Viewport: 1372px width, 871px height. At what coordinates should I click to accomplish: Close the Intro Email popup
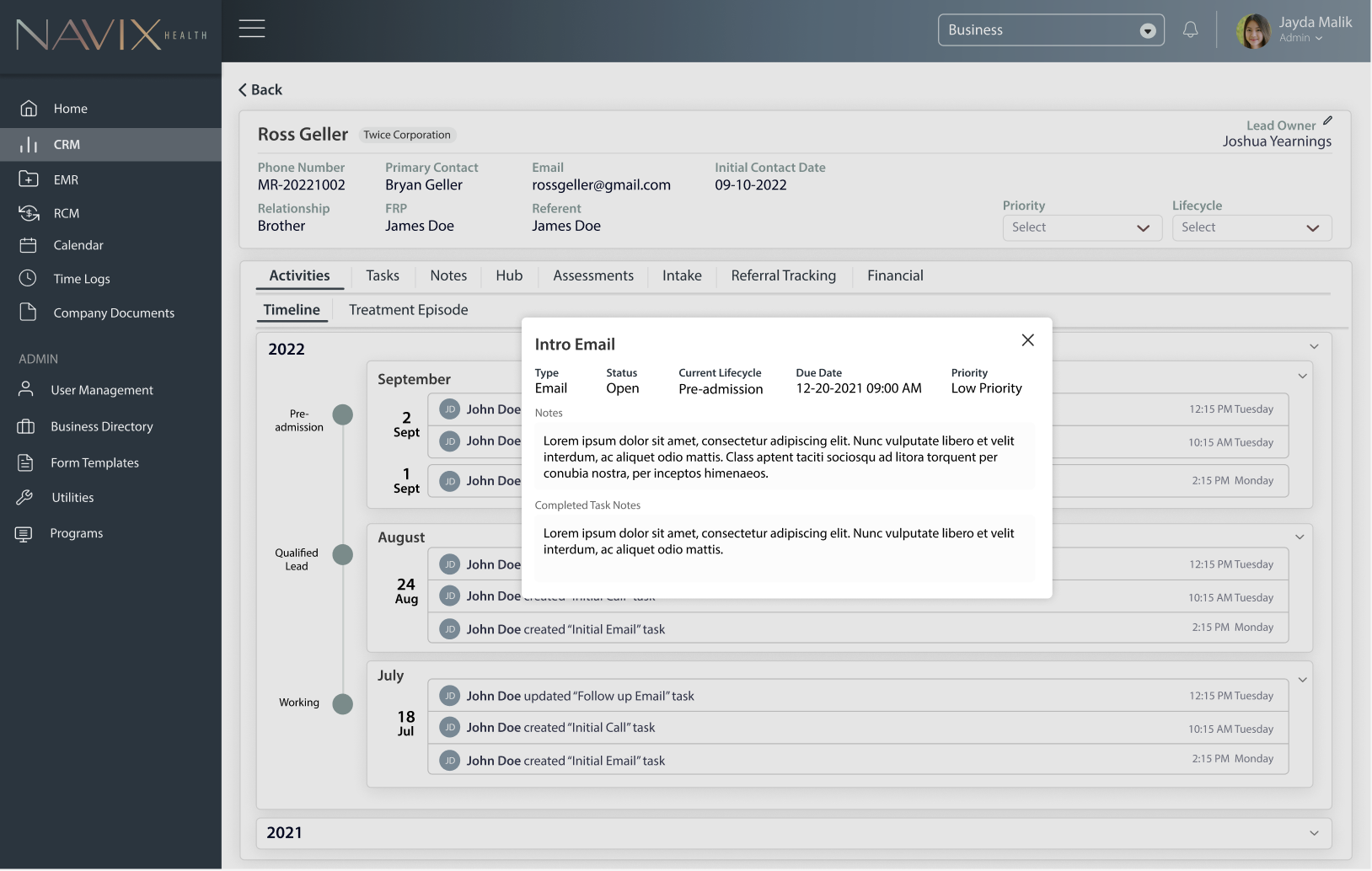coord(1027,339)
